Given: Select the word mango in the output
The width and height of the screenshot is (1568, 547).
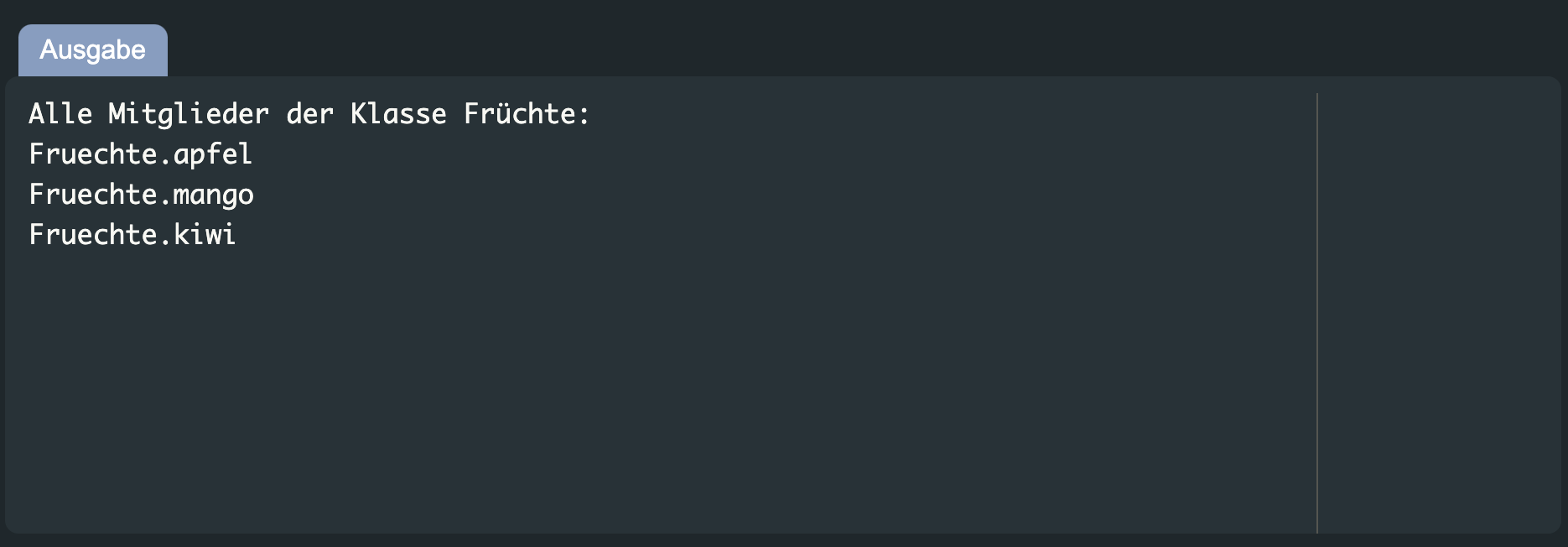Looking at the screenshot, I should (x=215, y=195).
